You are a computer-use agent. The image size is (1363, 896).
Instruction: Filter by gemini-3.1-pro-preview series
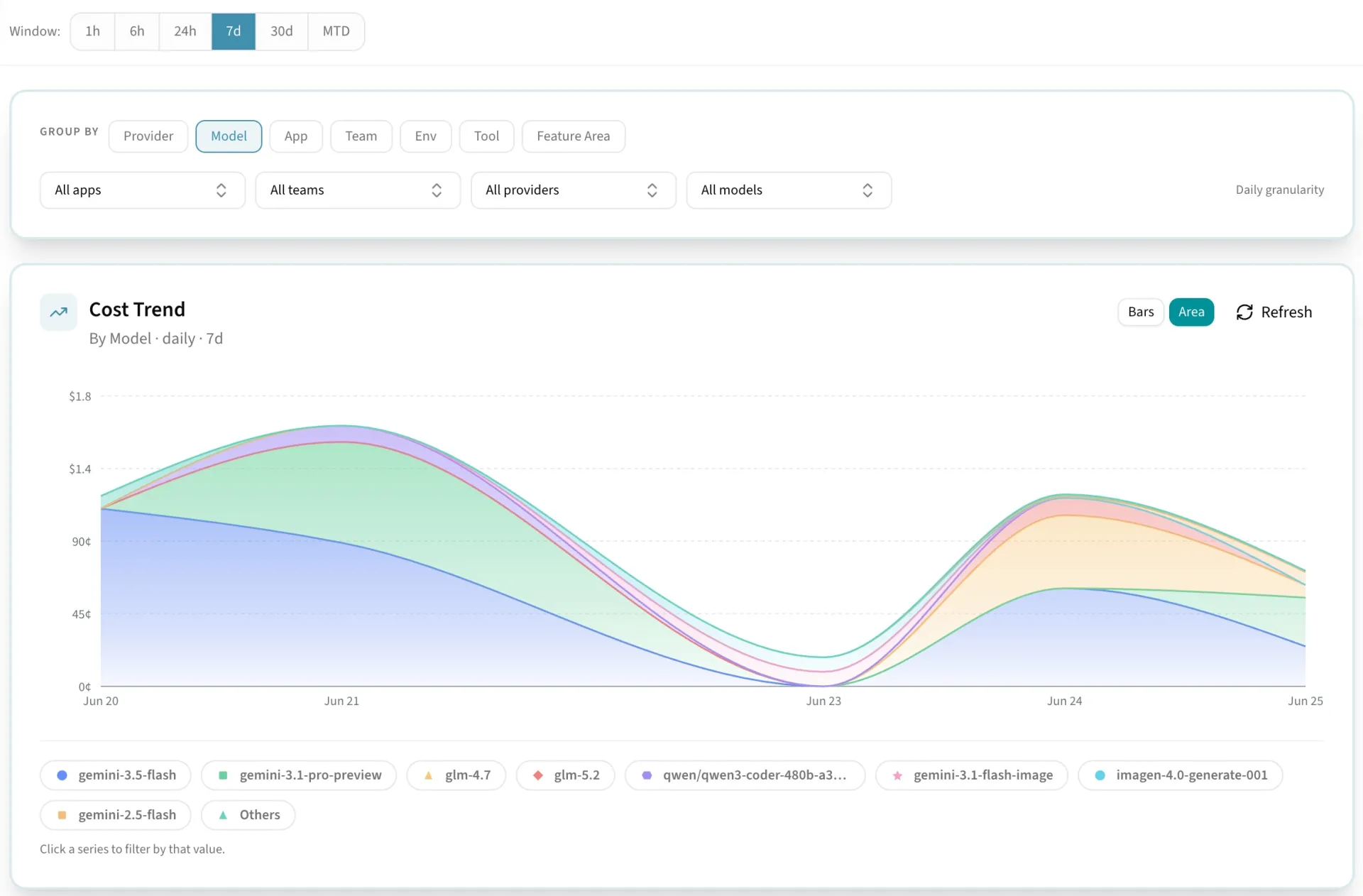[x=299, y=775]
